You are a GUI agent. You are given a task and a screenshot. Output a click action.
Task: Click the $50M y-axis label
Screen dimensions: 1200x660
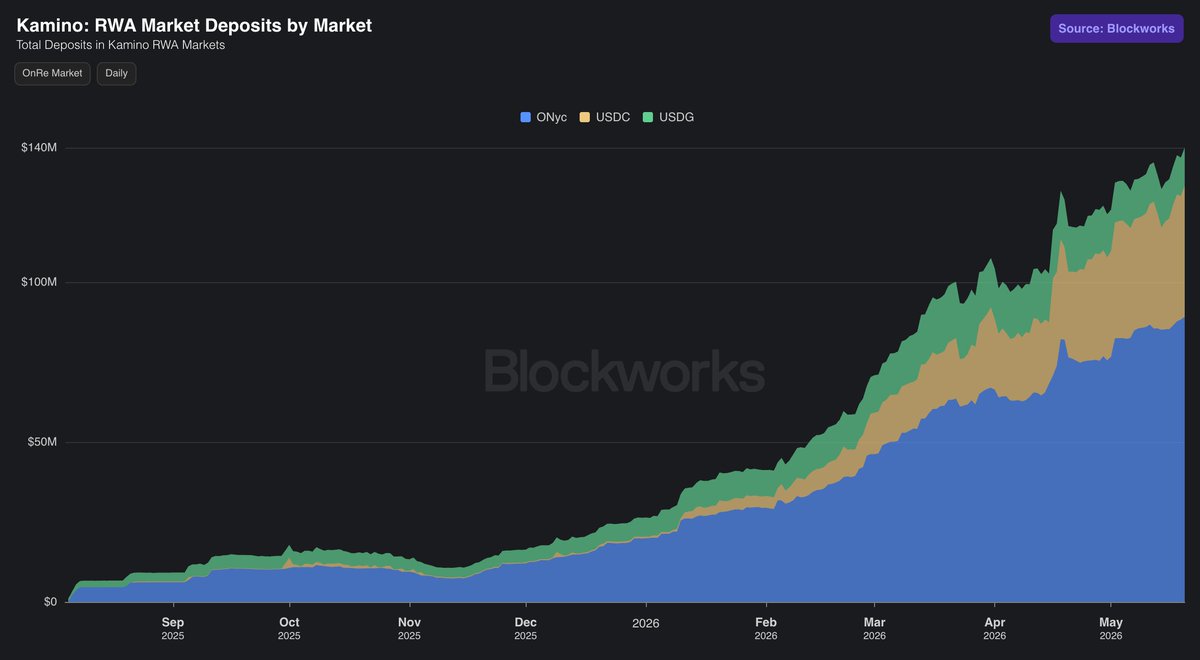pyautogui.click(x=42, y=442)
